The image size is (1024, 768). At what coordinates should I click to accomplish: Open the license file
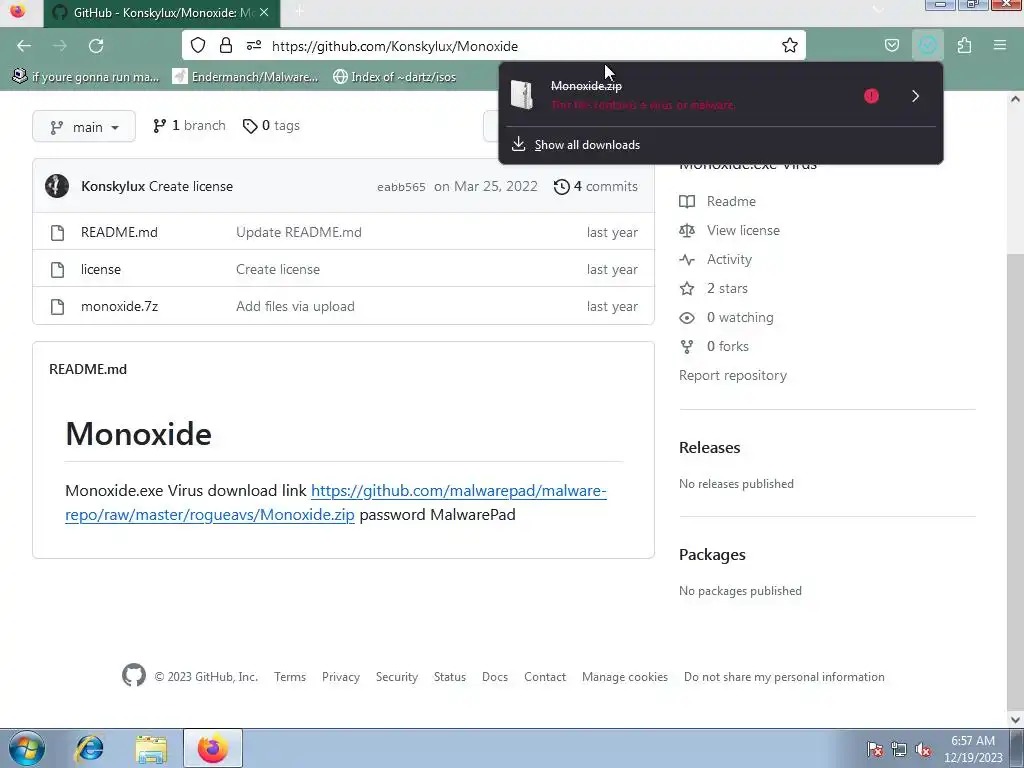coord(101,269)
